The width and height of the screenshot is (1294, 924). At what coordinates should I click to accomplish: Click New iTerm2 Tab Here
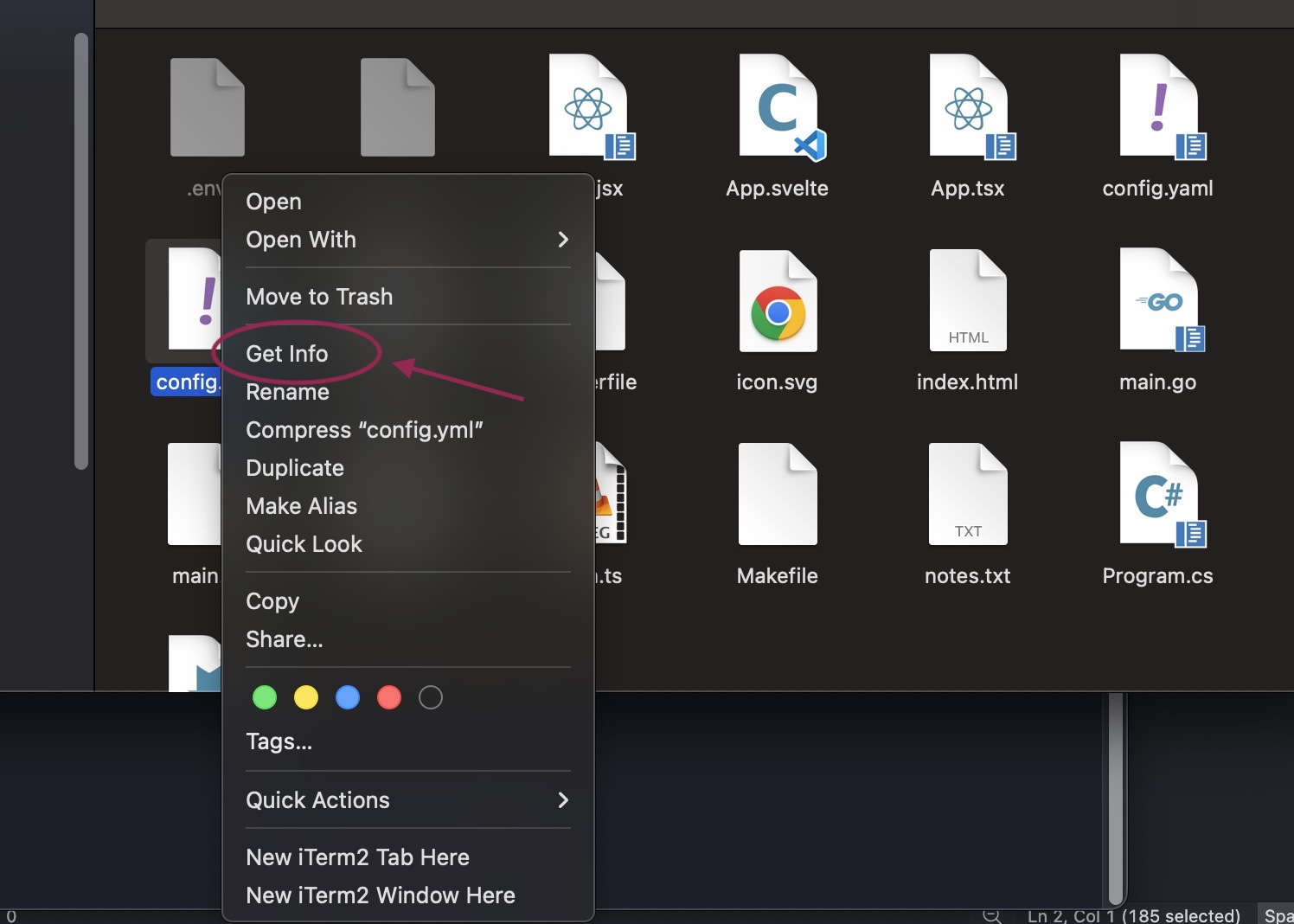(x=357, y=857)
